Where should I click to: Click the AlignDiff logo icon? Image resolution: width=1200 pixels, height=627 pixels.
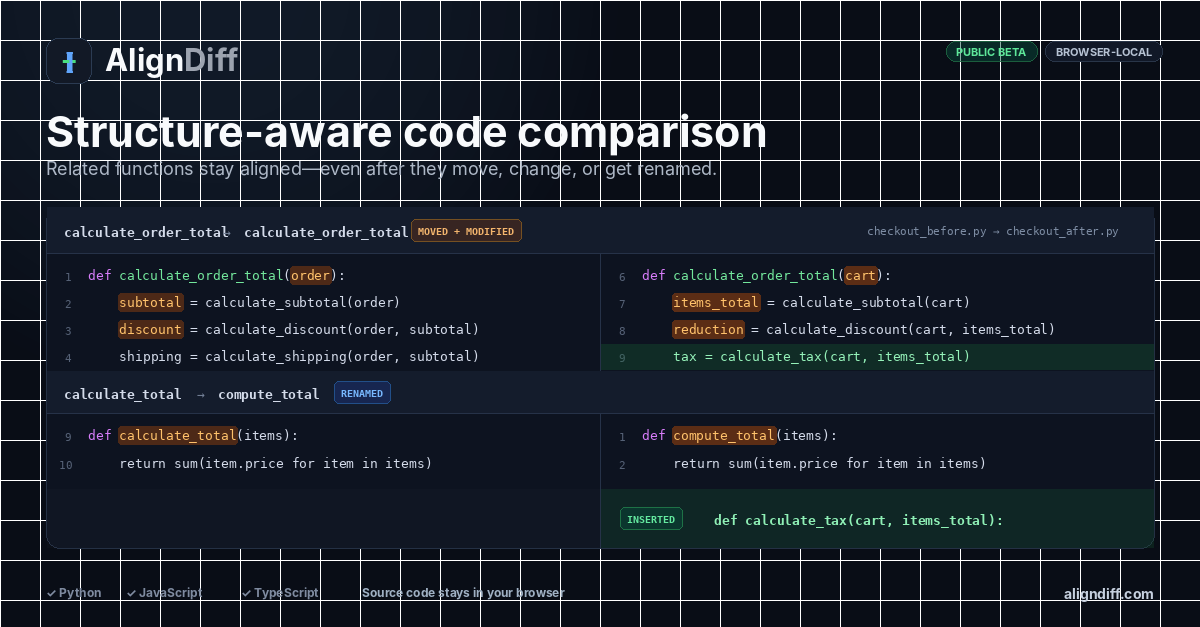69,62
